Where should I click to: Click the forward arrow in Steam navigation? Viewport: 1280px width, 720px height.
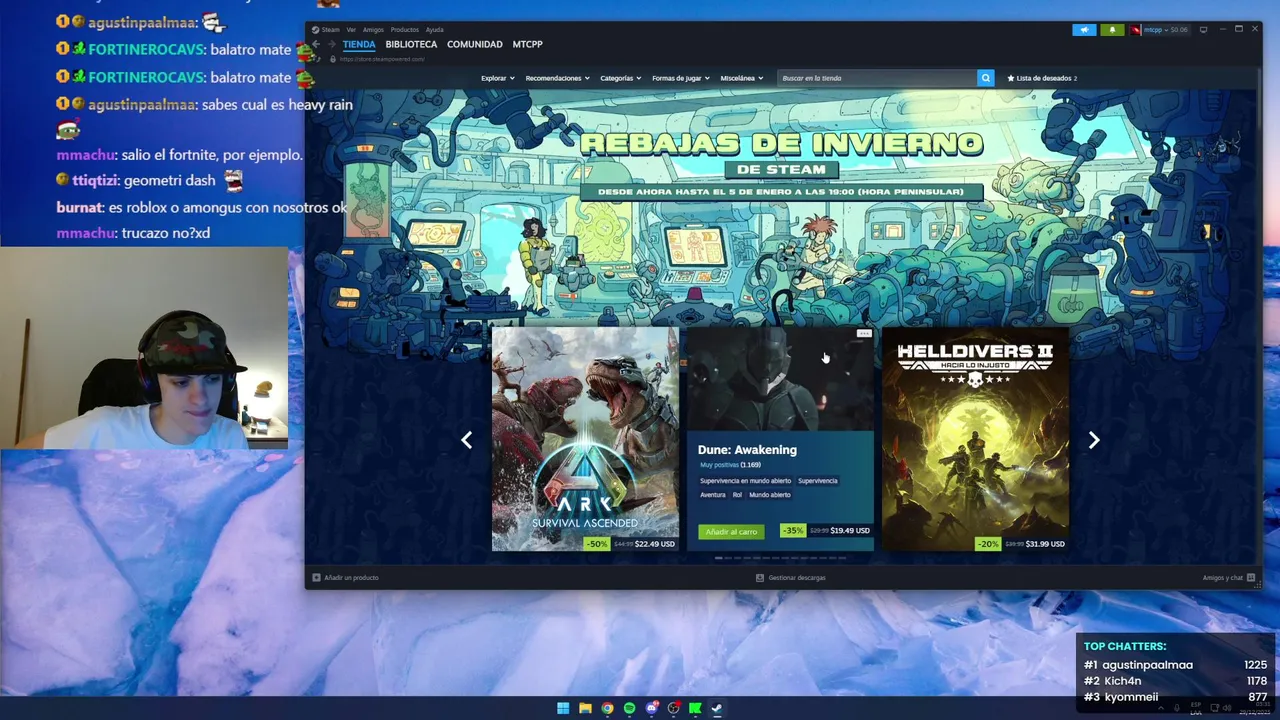(x=332, y=44)
